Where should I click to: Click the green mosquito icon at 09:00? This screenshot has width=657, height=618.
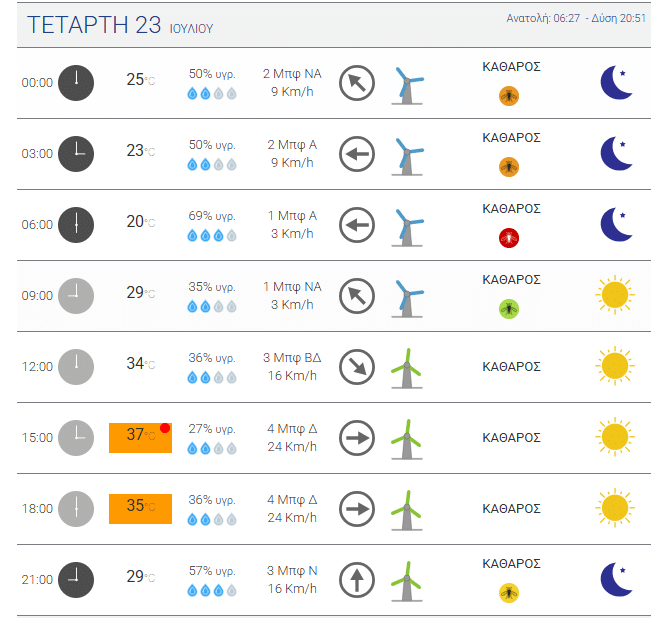(509, 309)
